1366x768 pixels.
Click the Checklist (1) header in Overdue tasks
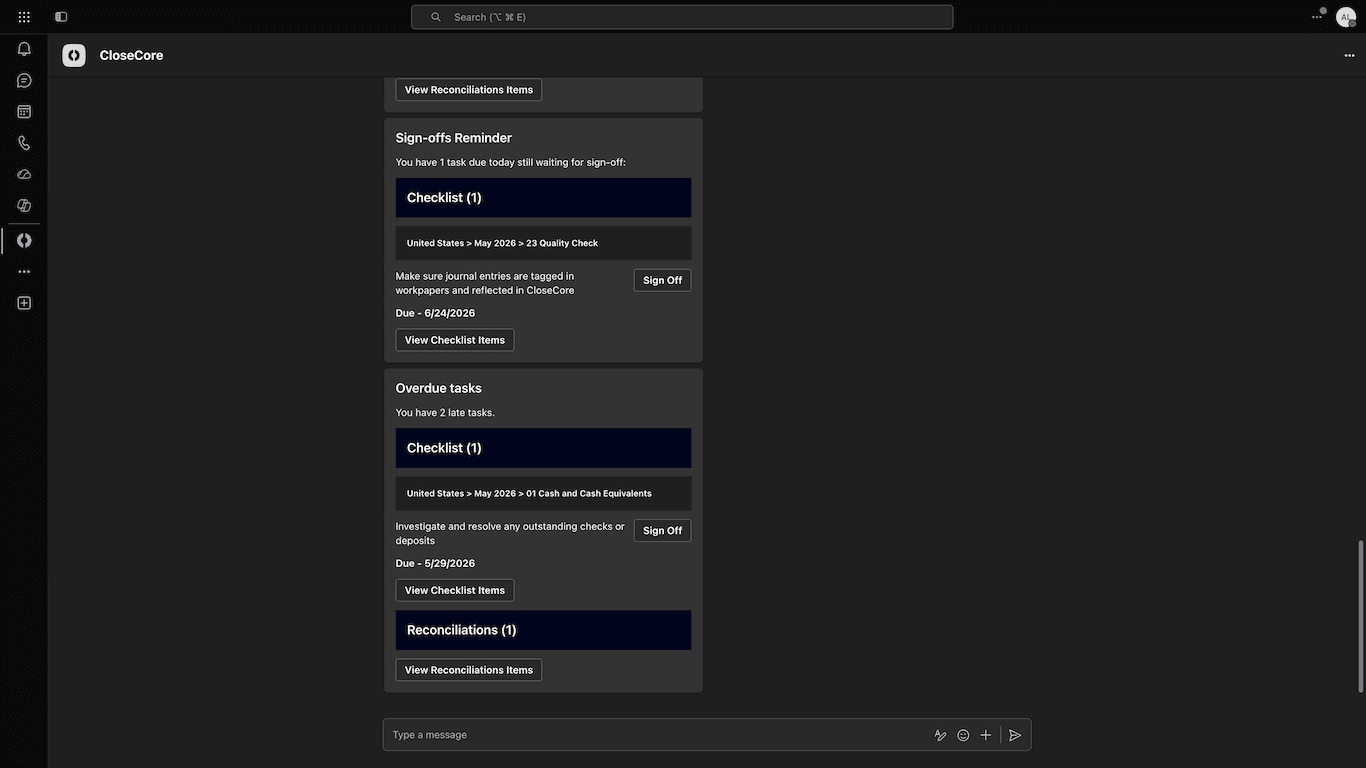(543, 448)
